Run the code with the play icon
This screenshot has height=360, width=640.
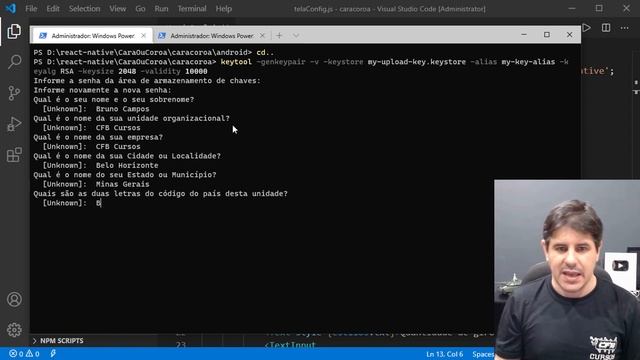pos(587,28)
